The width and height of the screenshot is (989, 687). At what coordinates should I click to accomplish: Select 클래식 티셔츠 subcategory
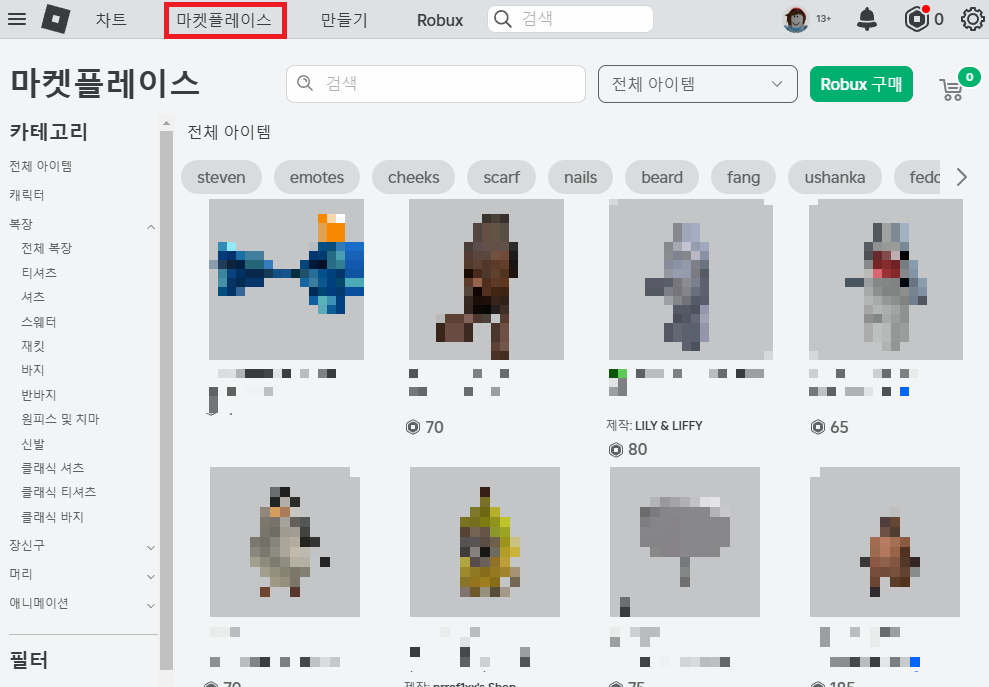tap(59, 492)
